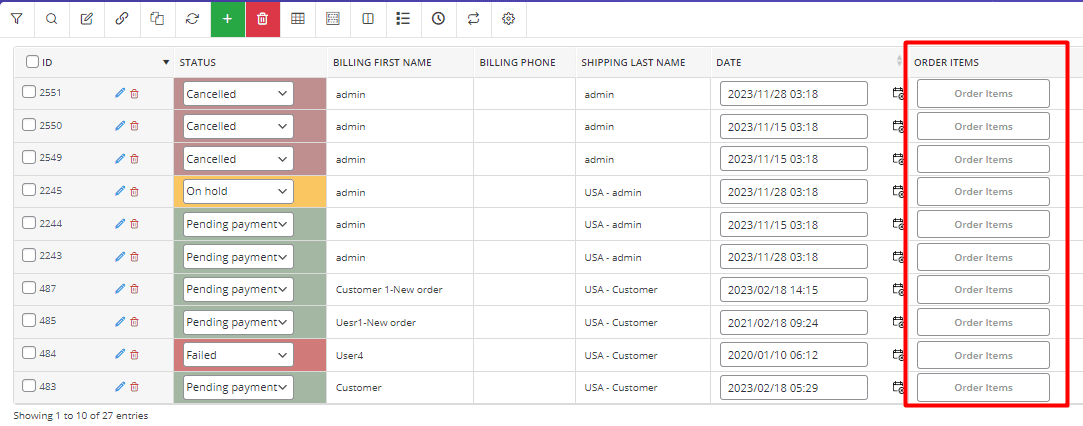The image size is (1083, 426).
Task: Click date field 2021/02/18 09:24
Action: click(x=794, y=322)
